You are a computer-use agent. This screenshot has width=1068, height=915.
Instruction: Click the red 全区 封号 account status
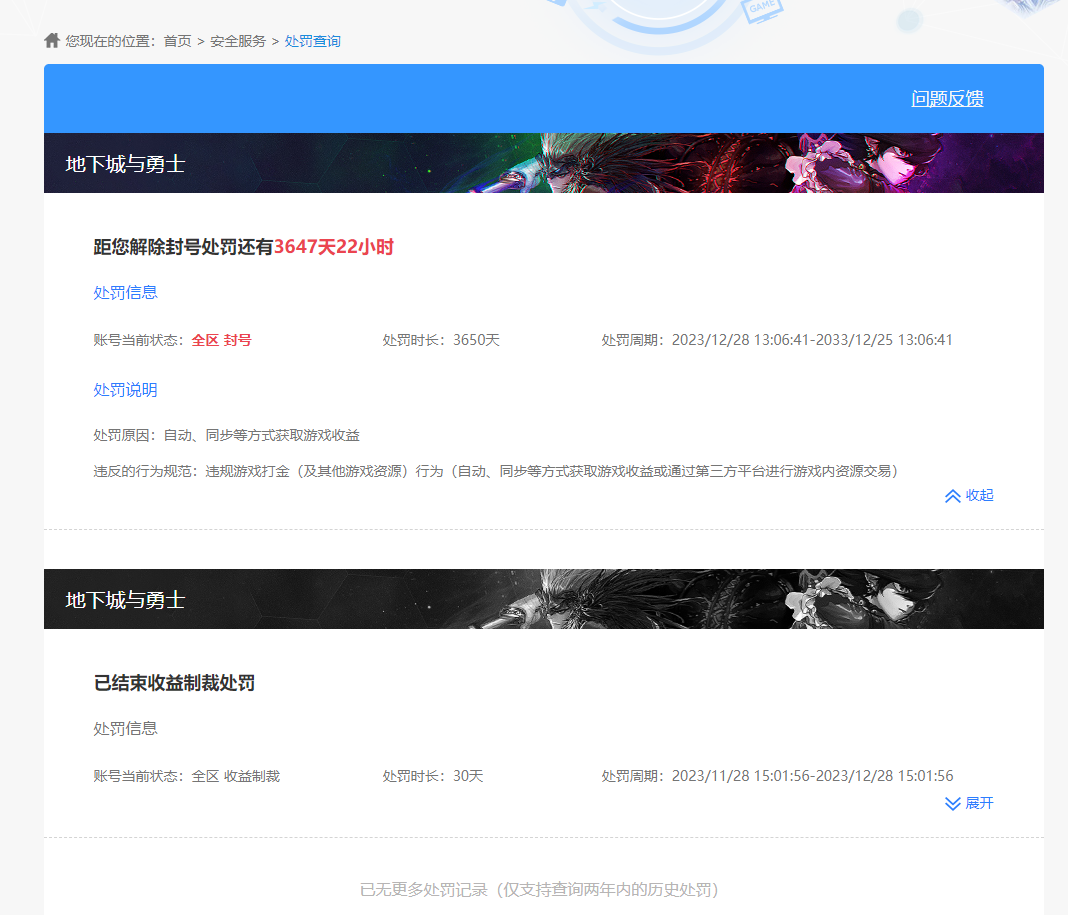(221, 340)
